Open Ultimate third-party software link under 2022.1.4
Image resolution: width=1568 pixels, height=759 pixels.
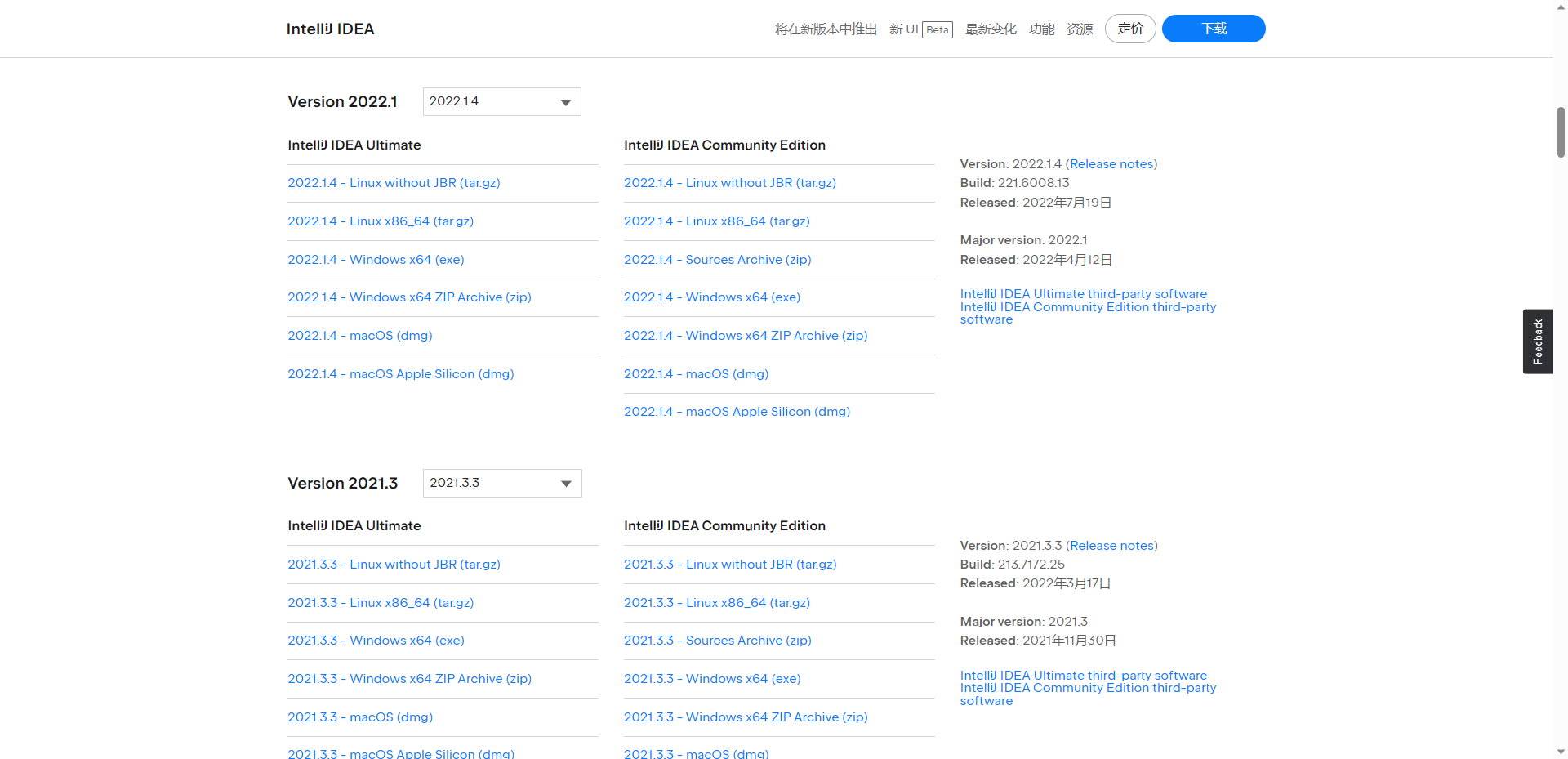point(1084,294)
